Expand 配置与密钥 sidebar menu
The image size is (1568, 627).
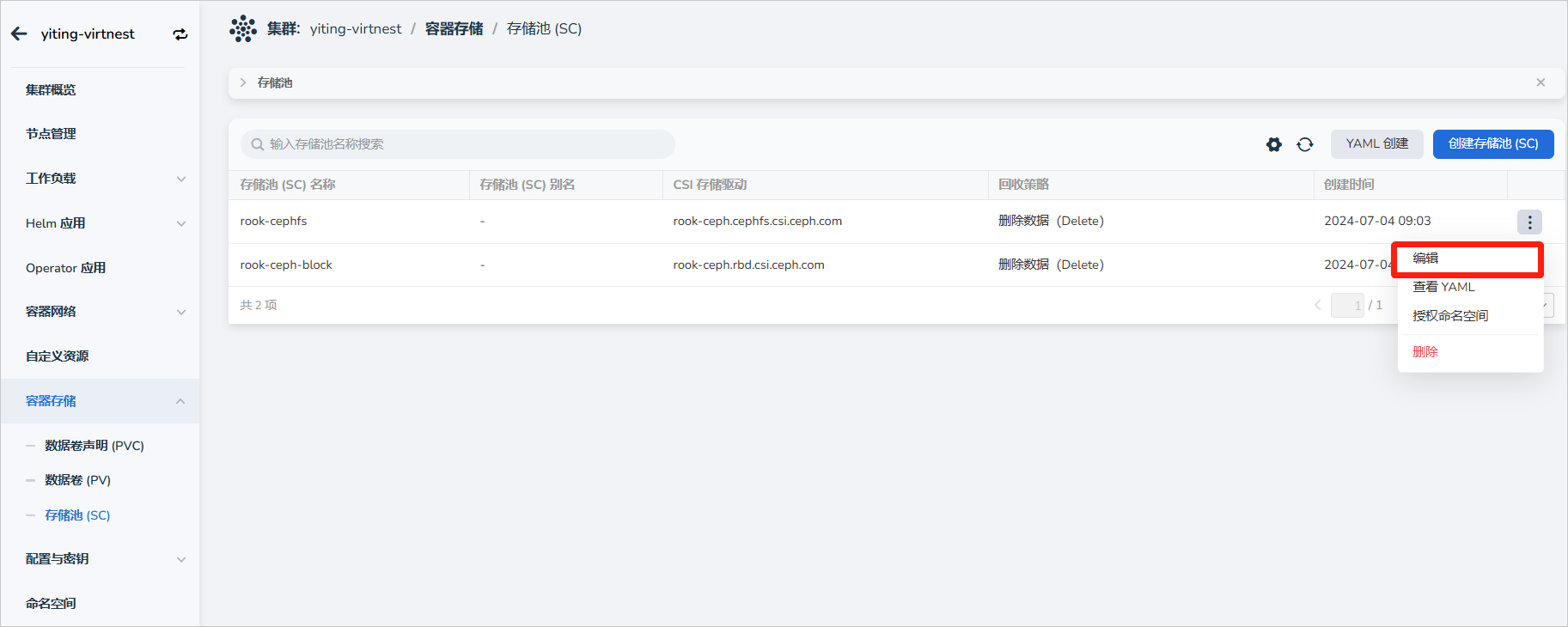(181, 559)
